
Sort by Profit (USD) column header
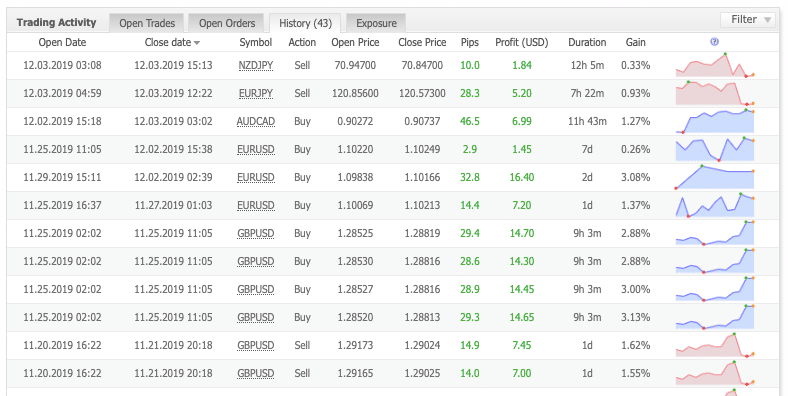pos(522,43)
